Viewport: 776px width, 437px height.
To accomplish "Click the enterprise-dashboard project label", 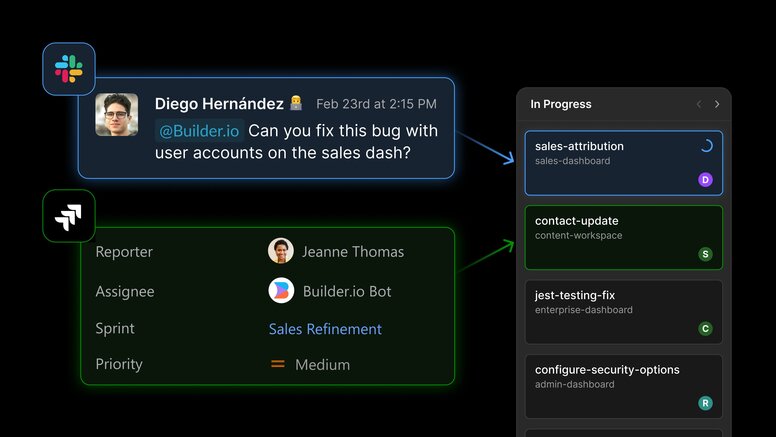I will [583, 310].
